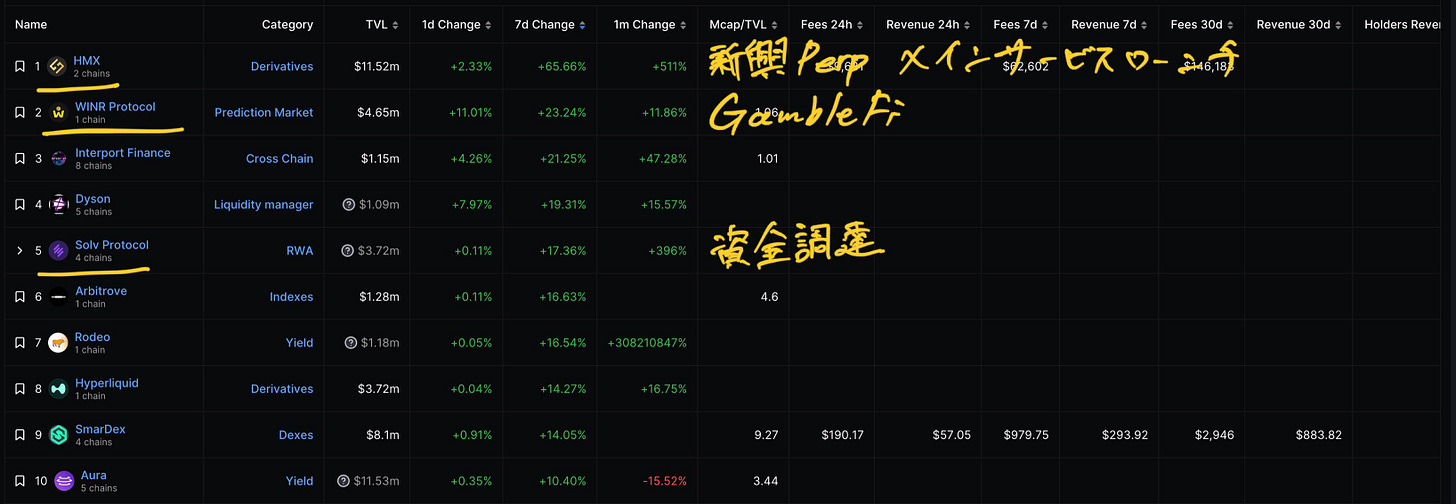Bookmark the WINR Protocol row
The width and height of the screenshot is (1456, 504).
(x=19, y=113)
